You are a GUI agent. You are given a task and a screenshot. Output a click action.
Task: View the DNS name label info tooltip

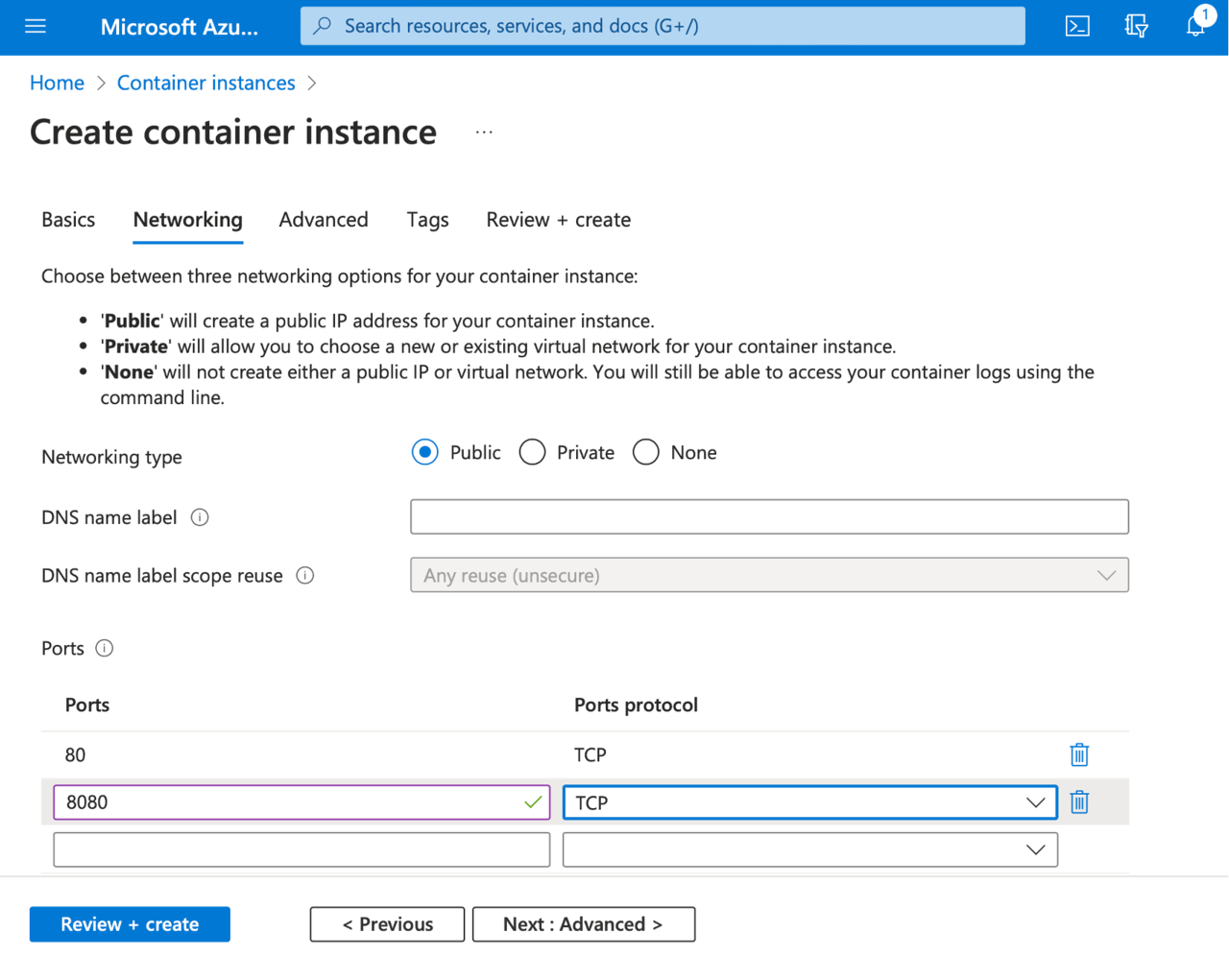click(200, 516)
